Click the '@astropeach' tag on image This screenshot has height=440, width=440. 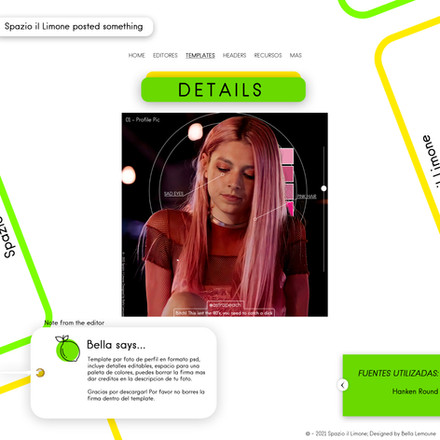[225, 305]
